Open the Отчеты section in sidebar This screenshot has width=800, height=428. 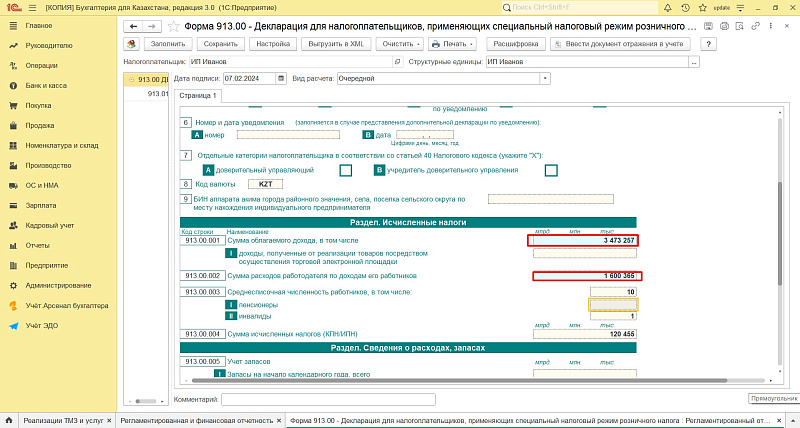point(38,244)
